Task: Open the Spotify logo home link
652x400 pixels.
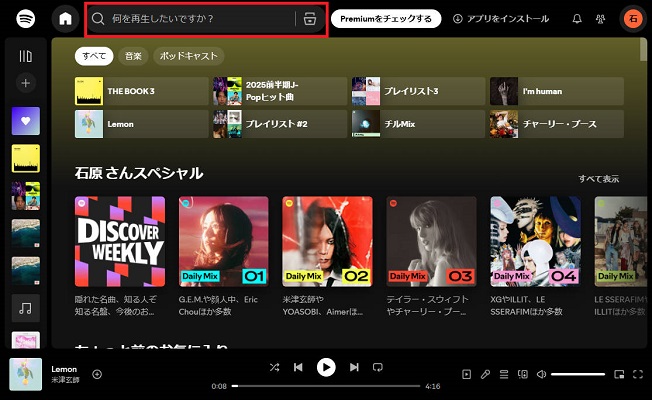Action: [26, 19]
